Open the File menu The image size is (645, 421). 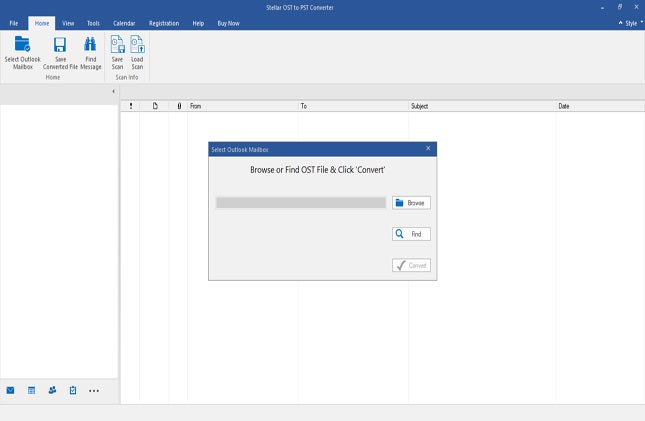tap(14, 22)
